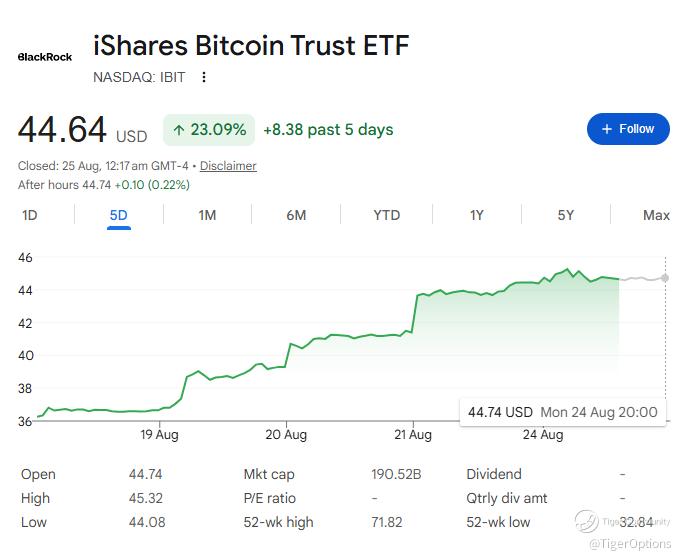
Task: Click the grey after-hours endpoint dot on chart
Action: (665, 278)
